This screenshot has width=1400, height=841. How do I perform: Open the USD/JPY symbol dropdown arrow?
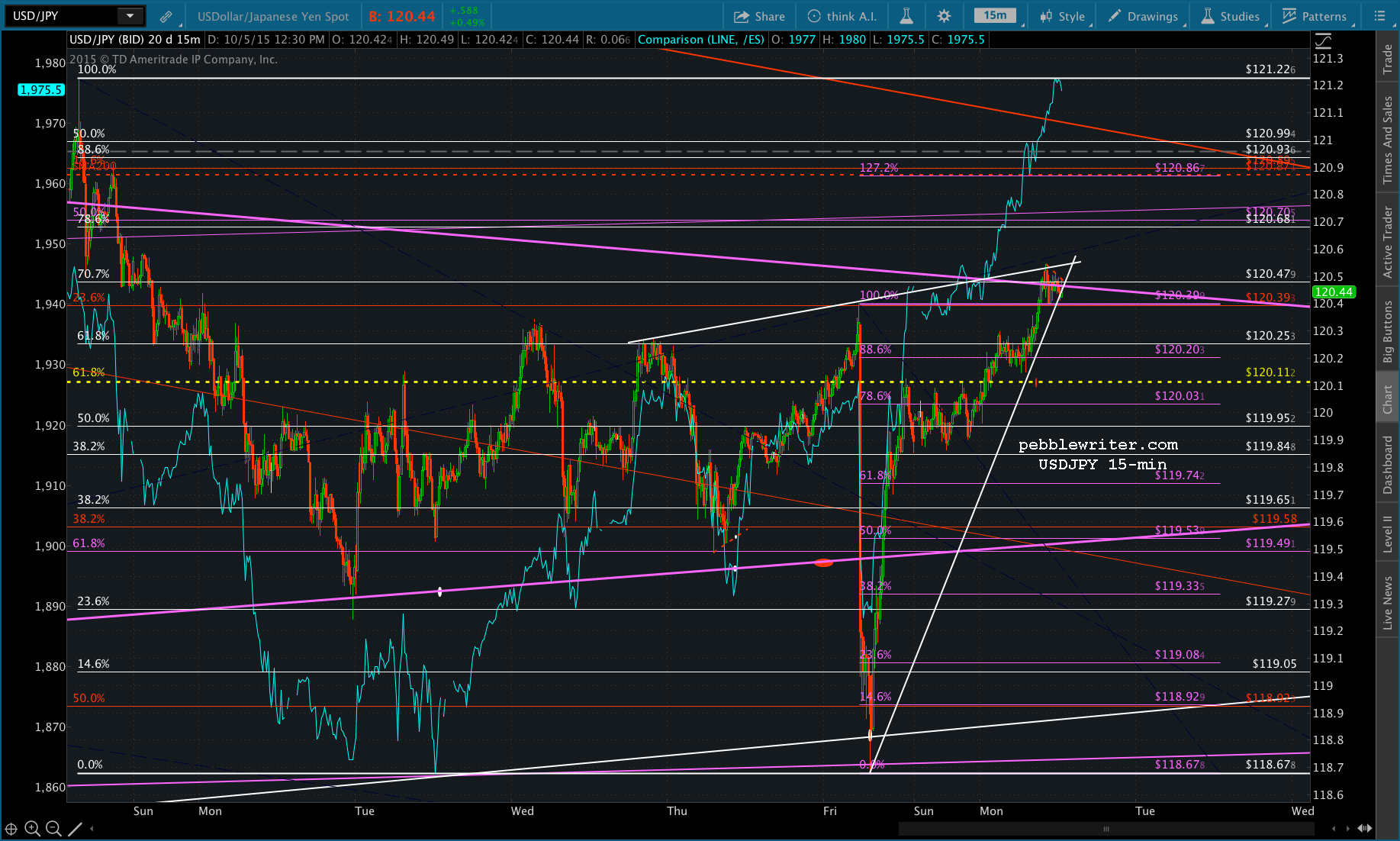pos(130,16)
